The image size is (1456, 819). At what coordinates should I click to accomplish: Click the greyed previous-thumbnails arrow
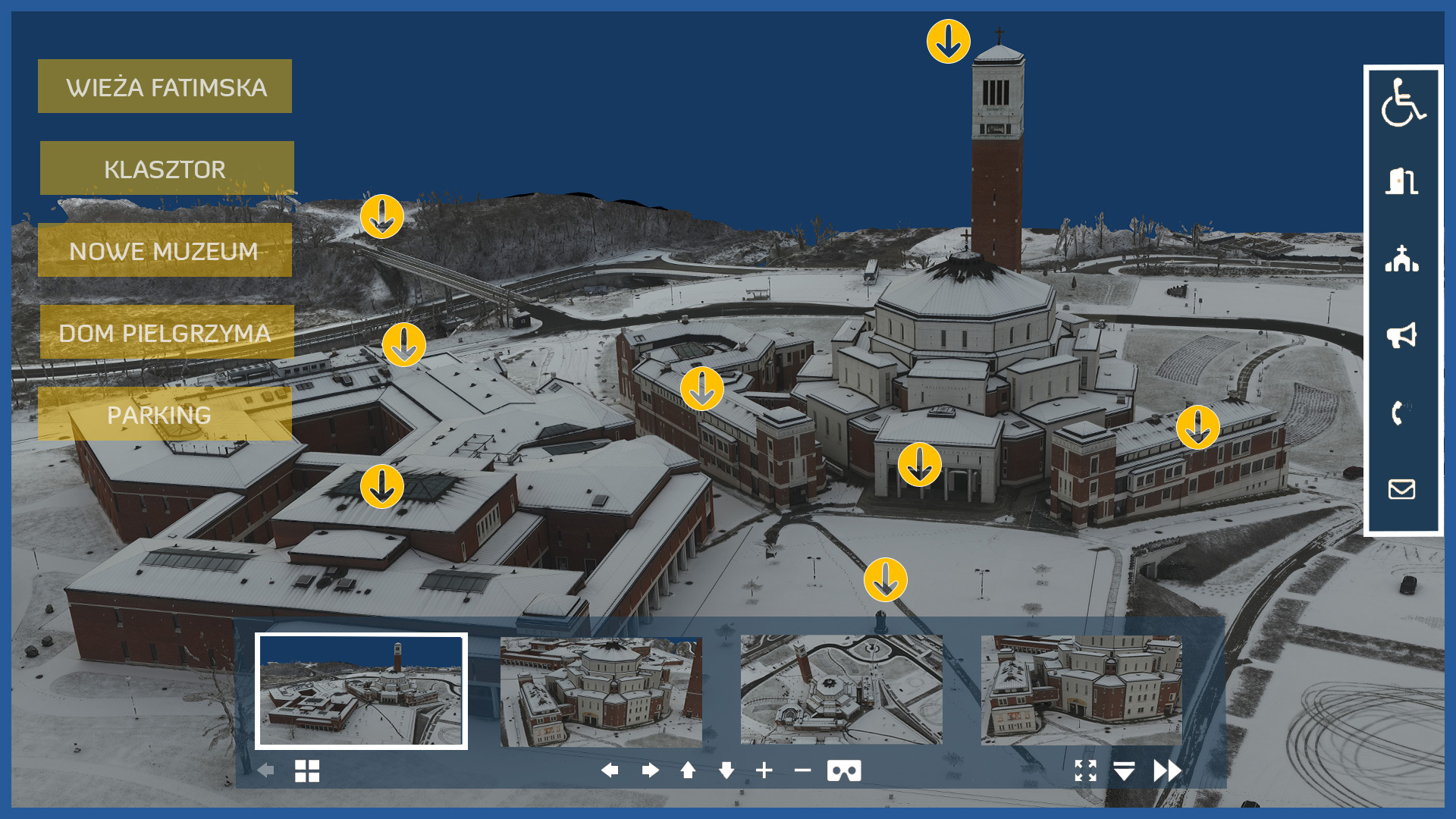265,770
